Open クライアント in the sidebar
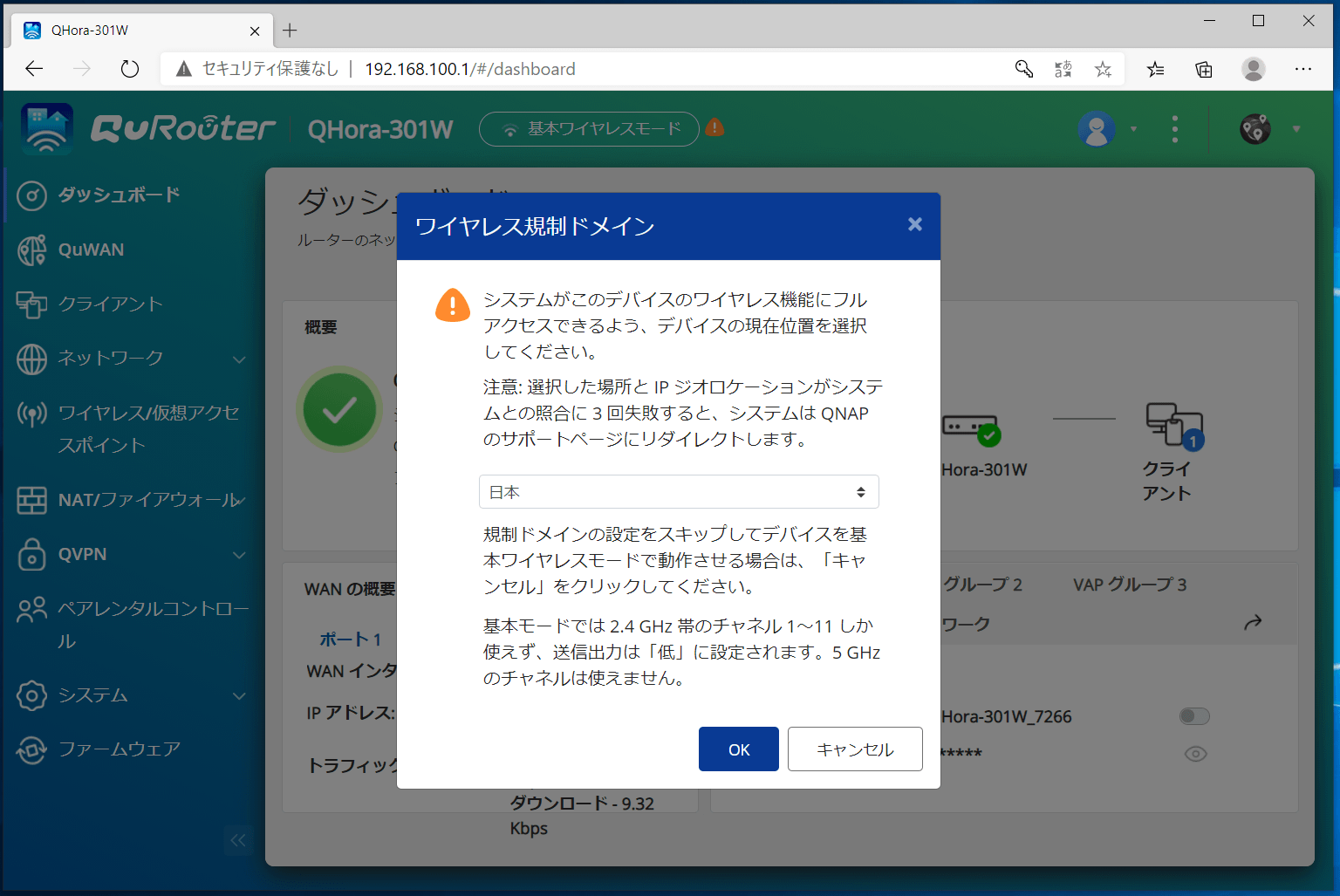The image size is (1340, 896). [x=110, y=304]
